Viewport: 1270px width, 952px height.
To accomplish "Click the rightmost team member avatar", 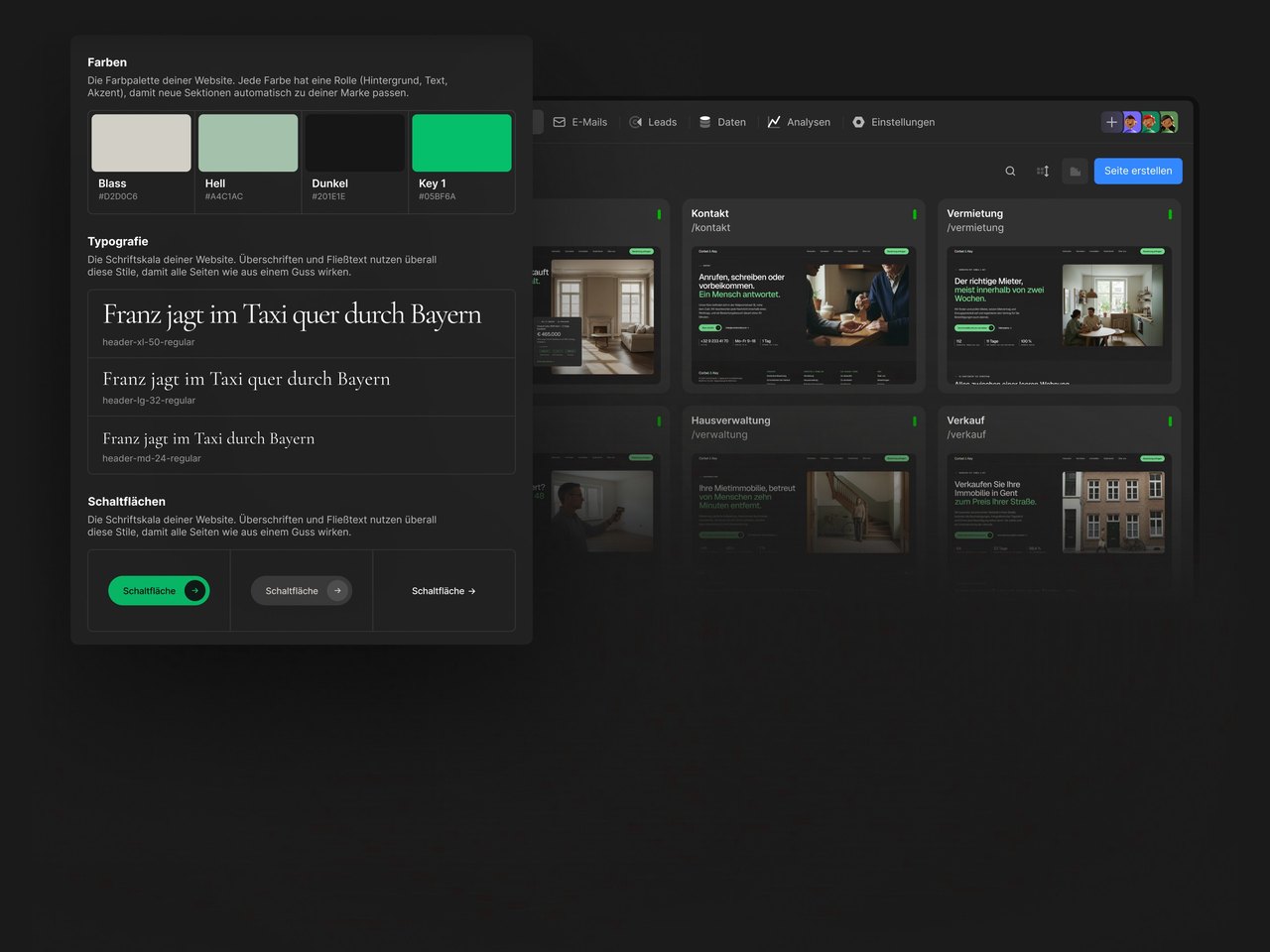I will coord(1169,122).
